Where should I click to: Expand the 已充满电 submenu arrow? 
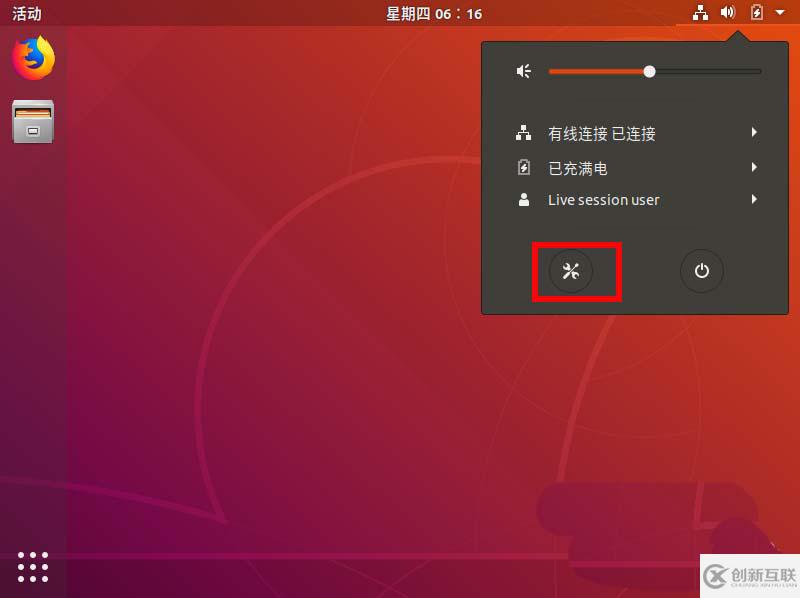754,167
